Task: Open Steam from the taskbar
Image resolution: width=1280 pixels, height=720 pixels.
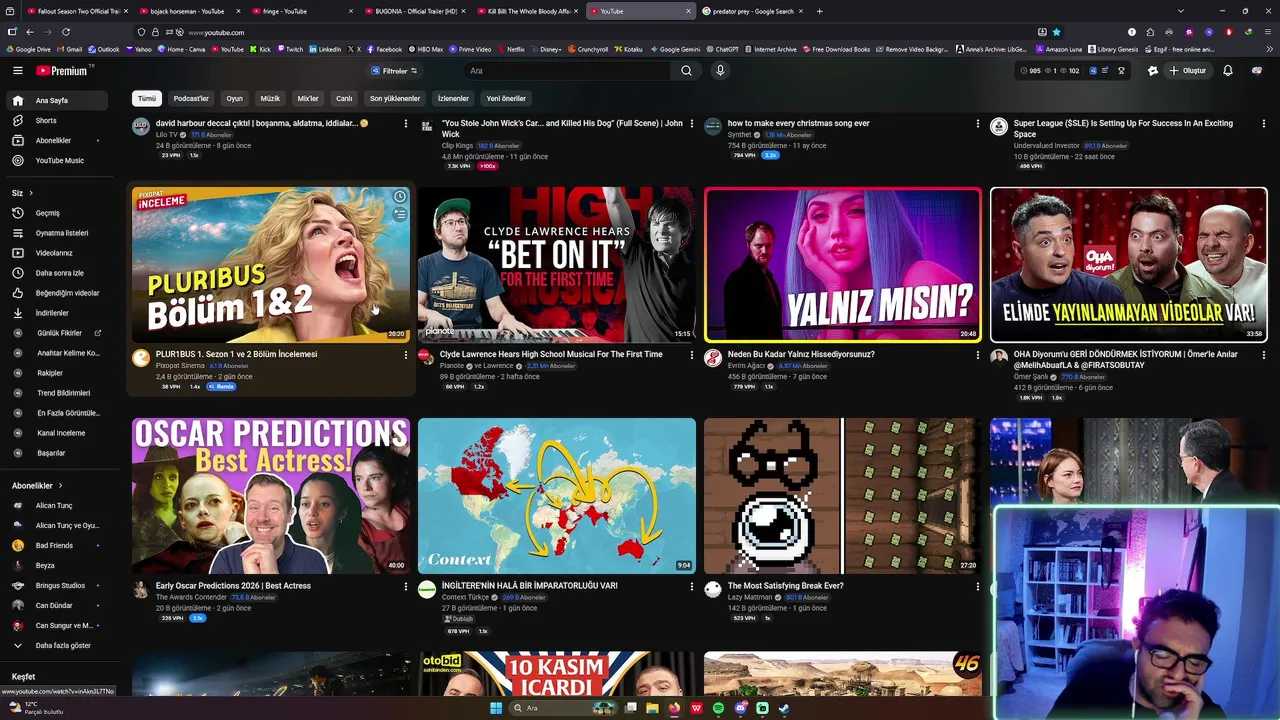Action: coord(784,708)
